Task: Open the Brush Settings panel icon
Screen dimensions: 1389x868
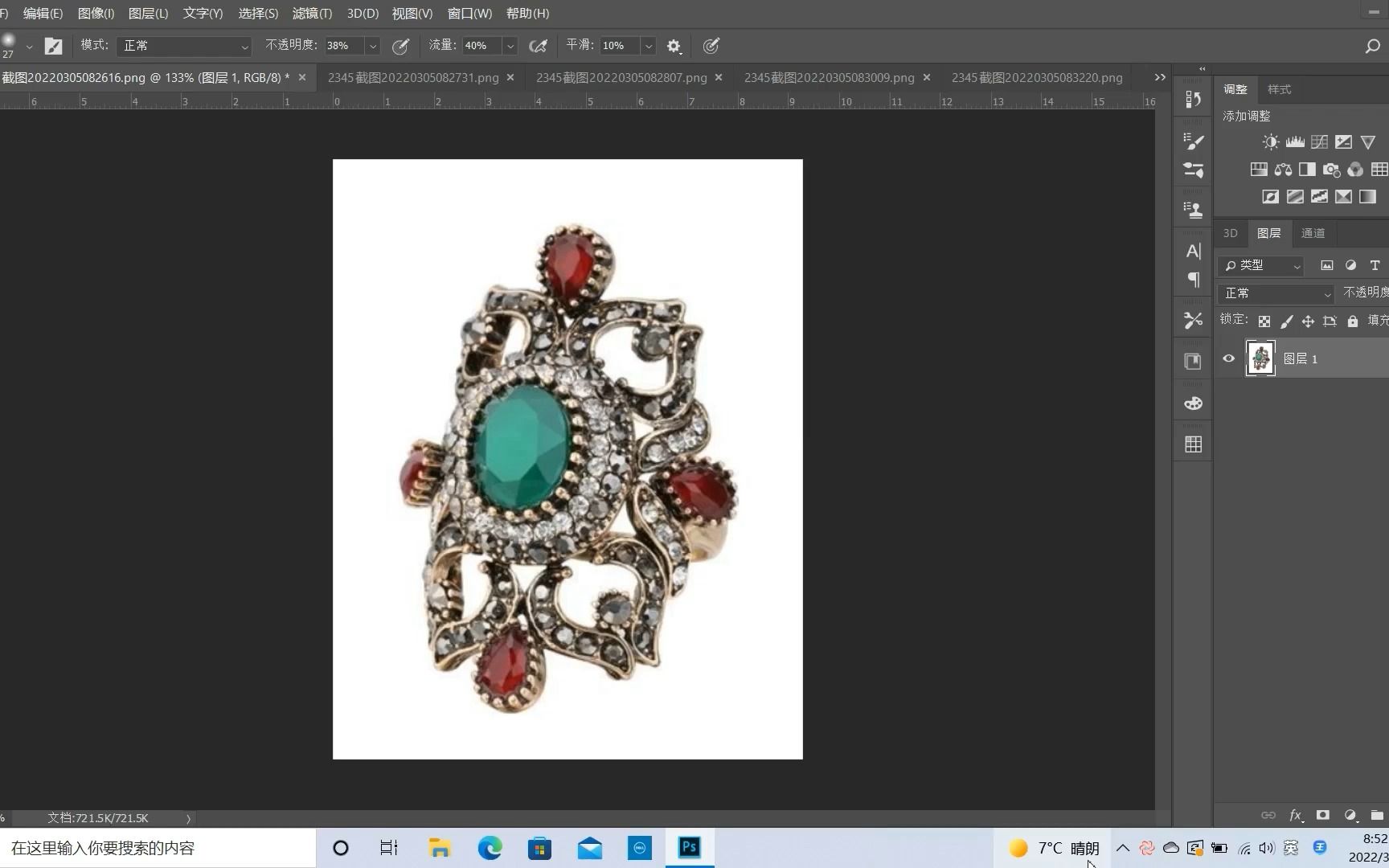Action: click(x=1193, y=141)
